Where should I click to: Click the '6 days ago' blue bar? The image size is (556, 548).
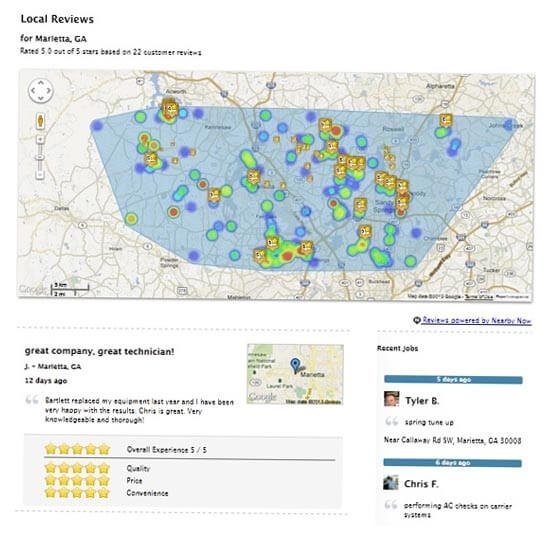pyautogui.click(x=452, y=463)
